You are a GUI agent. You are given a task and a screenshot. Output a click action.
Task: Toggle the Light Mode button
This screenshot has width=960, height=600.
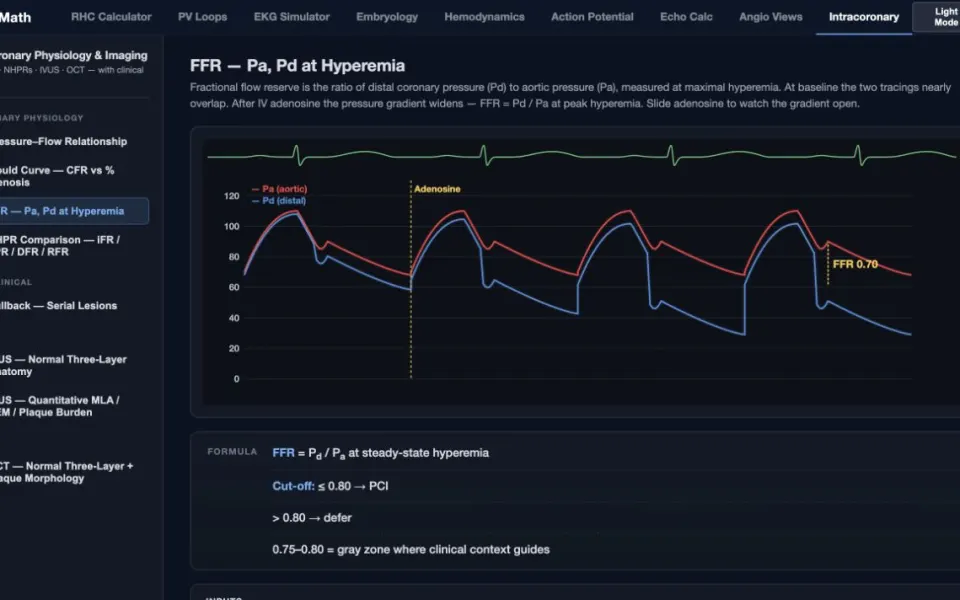click(x=937, y=17)
